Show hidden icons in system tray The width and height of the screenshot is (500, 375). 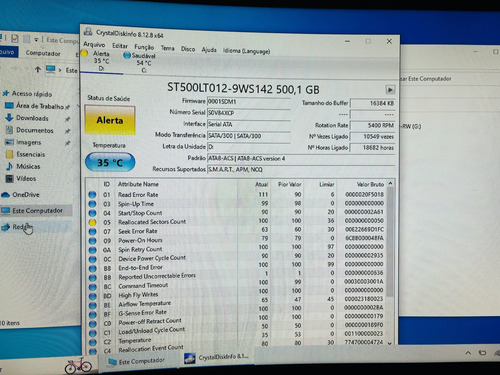(x=468, y=353)
